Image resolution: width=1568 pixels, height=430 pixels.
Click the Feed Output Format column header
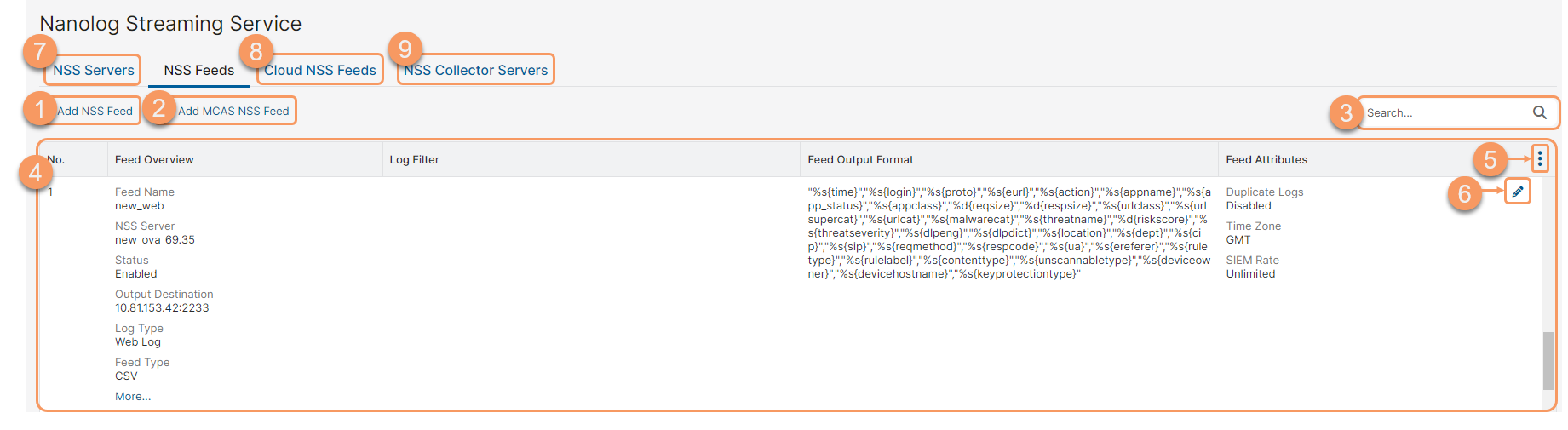click(x=860, y=159)
